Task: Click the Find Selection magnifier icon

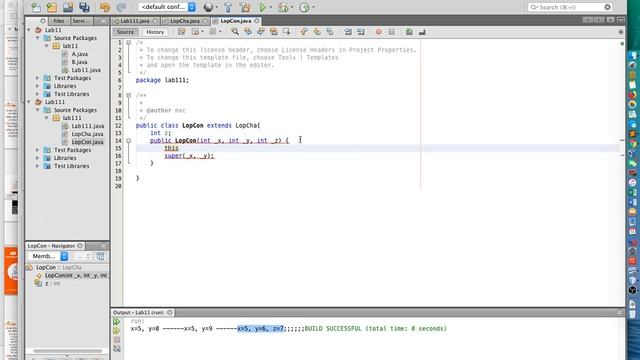Action: [x=235, y=32]
